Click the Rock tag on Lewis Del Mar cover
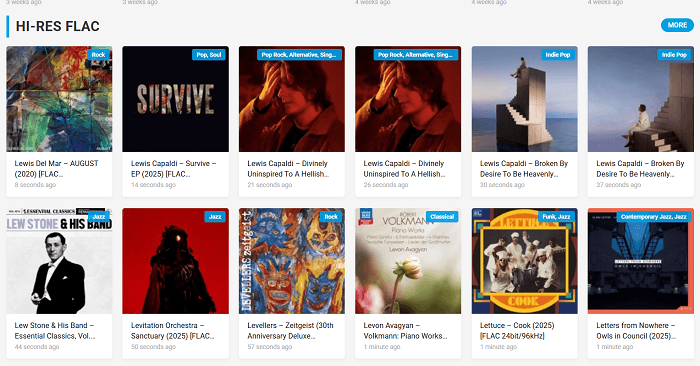The image size is (700, 366). click(x=98, y=54)
